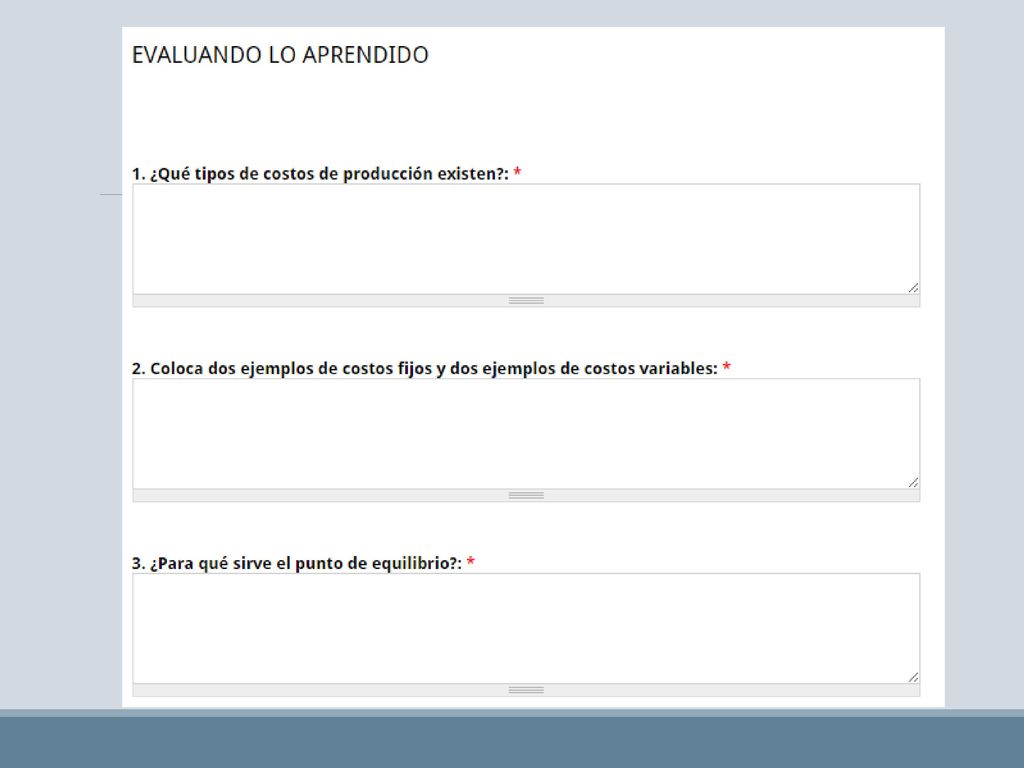Click the heading EVALUANDO LO APRENDIDO

click(x=280, y=55)
